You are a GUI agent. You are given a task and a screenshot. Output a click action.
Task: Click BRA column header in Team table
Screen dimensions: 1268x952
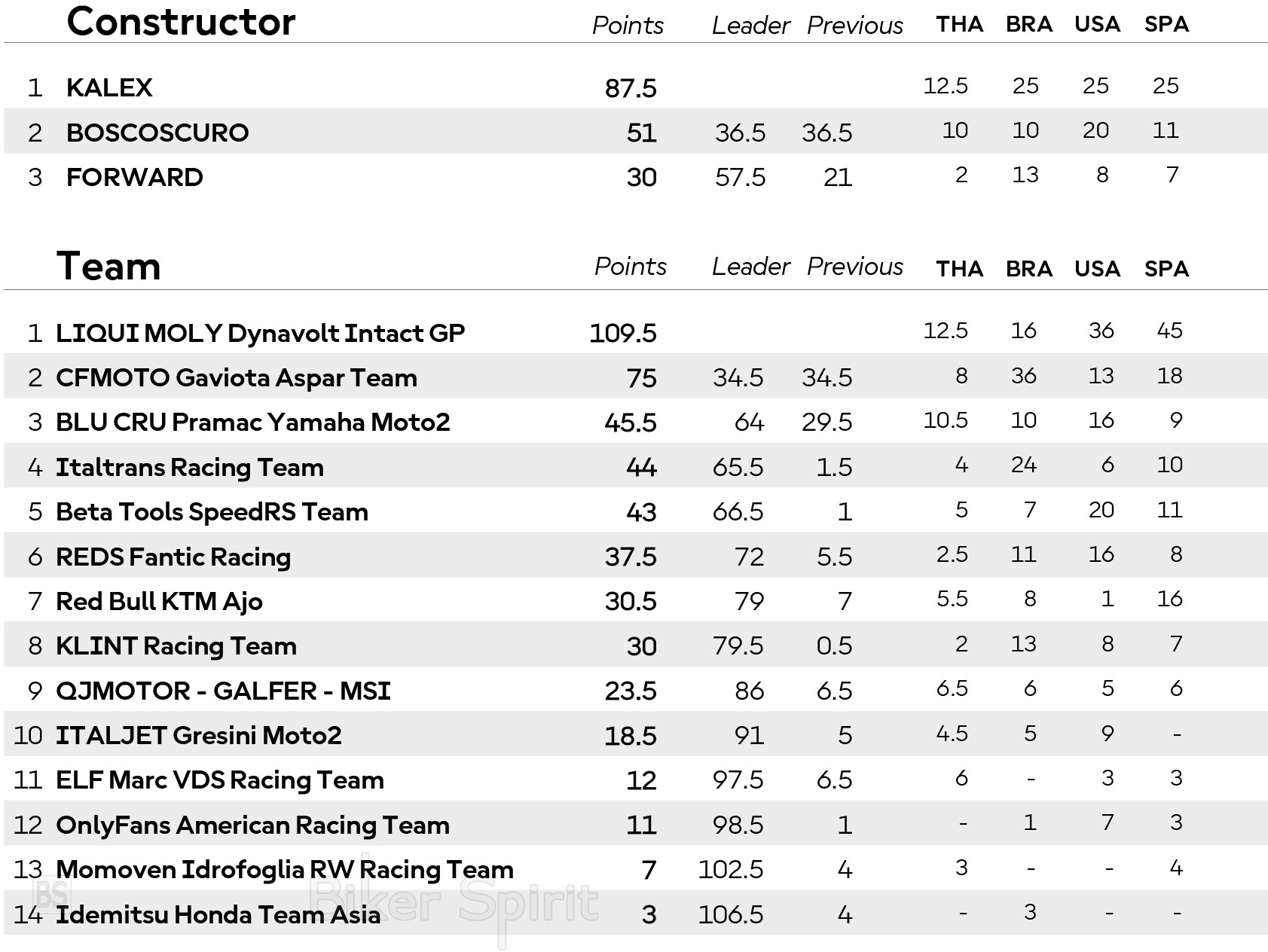coord(1028,269)
